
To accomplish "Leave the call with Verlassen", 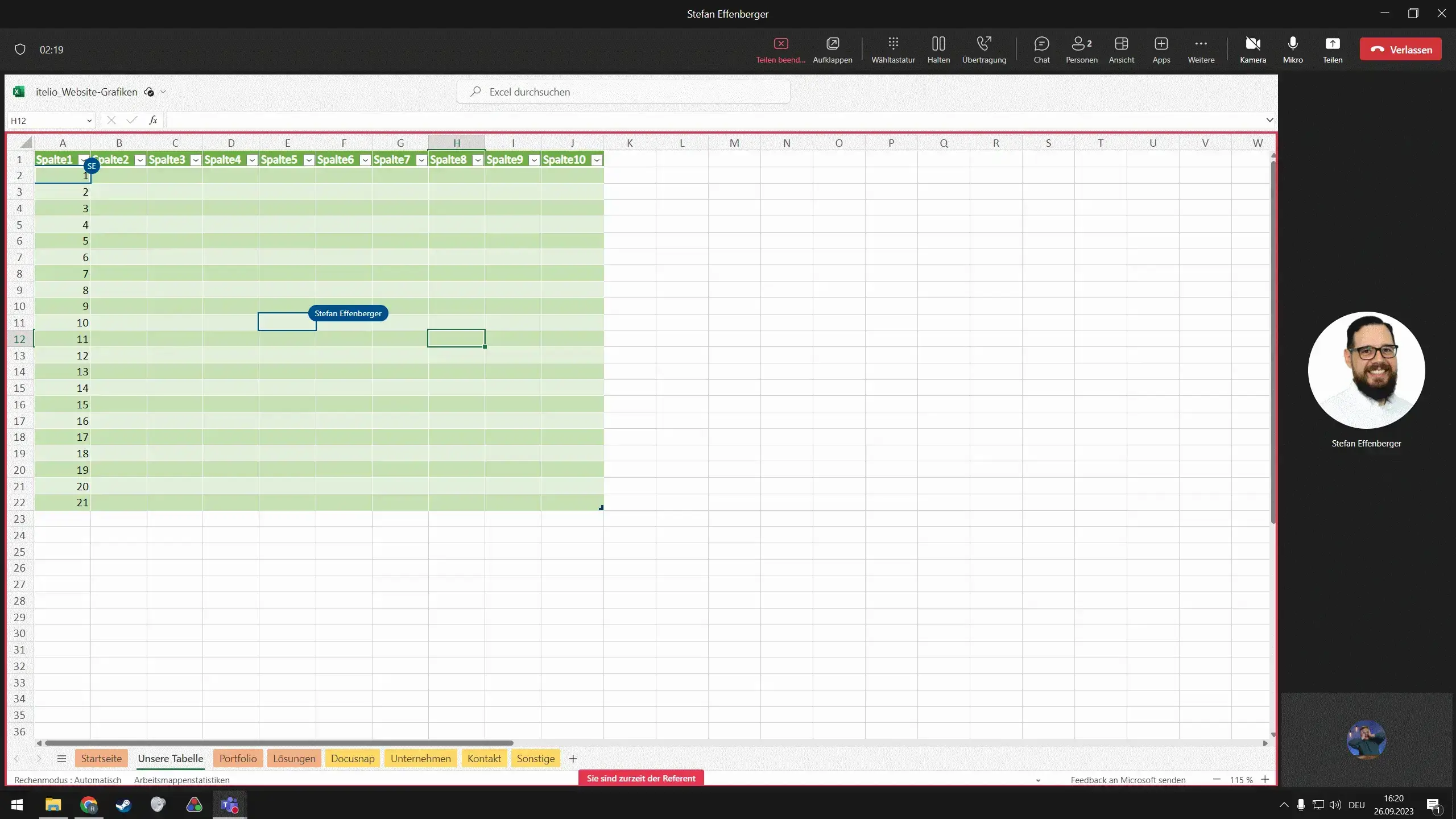I will pos(1400,49).
